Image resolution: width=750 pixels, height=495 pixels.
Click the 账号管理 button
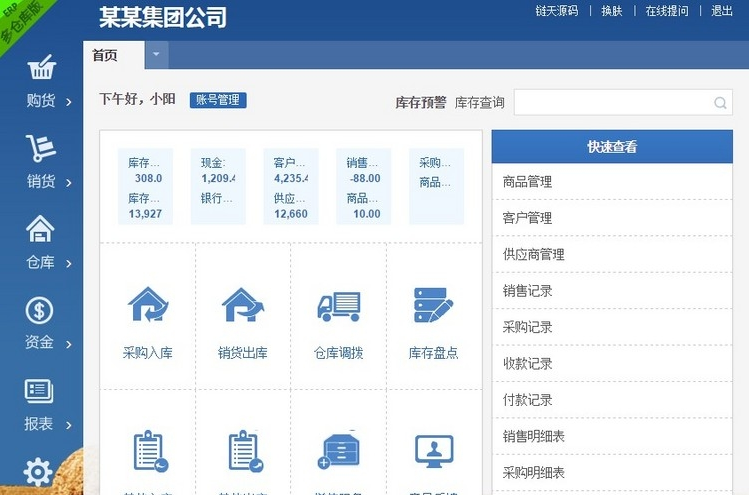tap(218, 100)
